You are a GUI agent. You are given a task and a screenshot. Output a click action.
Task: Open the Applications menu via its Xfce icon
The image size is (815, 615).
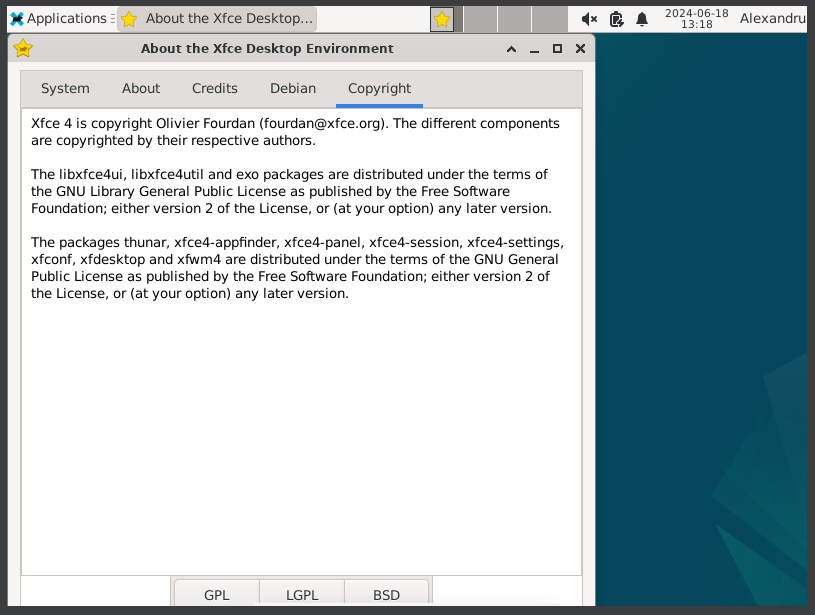15,18
